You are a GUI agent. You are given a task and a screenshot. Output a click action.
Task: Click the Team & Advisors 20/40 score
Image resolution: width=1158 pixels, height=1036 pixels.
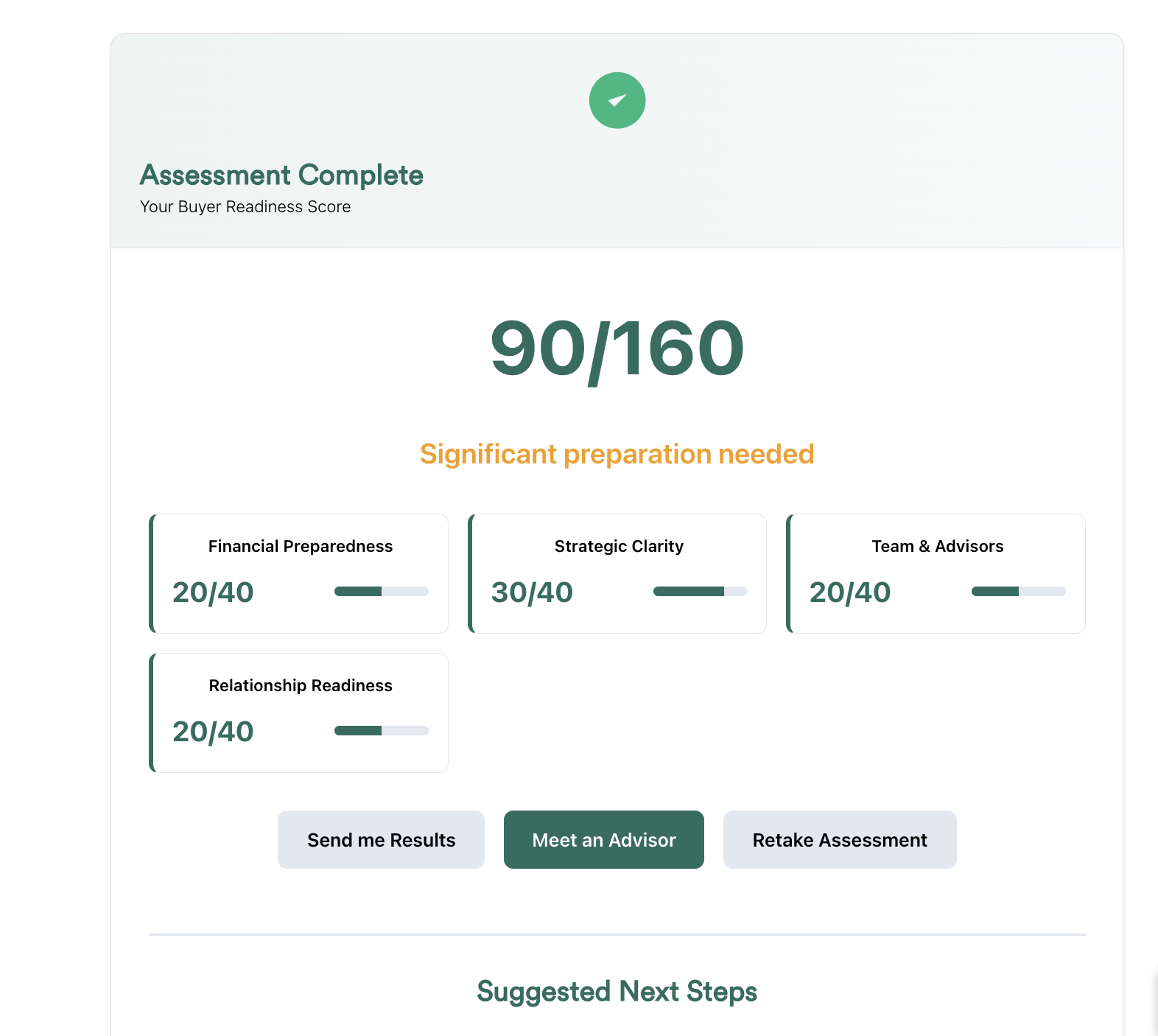pyautogui.click(x=850, y=592)
